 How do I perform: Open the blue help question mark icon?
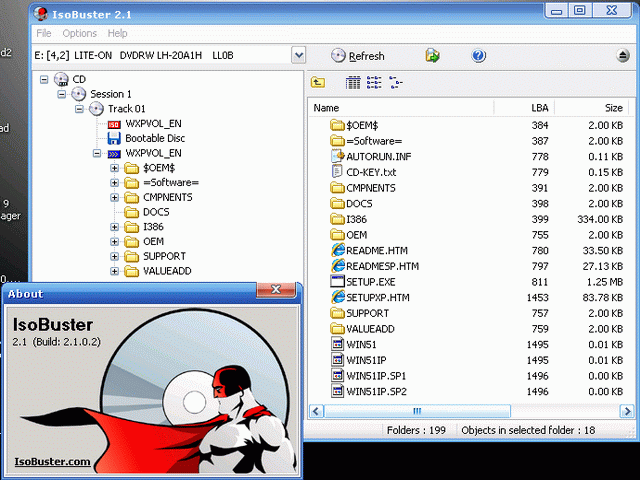point(478,56)
